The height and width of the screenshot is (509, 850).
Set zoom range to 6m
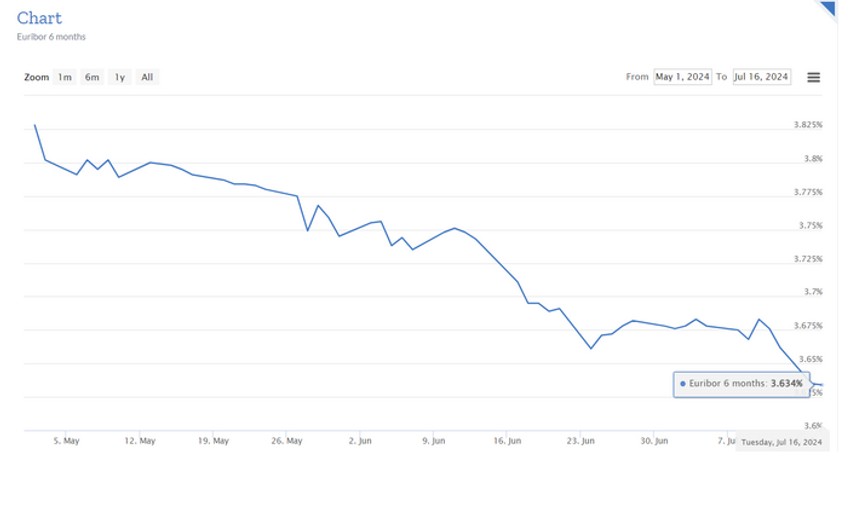tap(92, 77)
